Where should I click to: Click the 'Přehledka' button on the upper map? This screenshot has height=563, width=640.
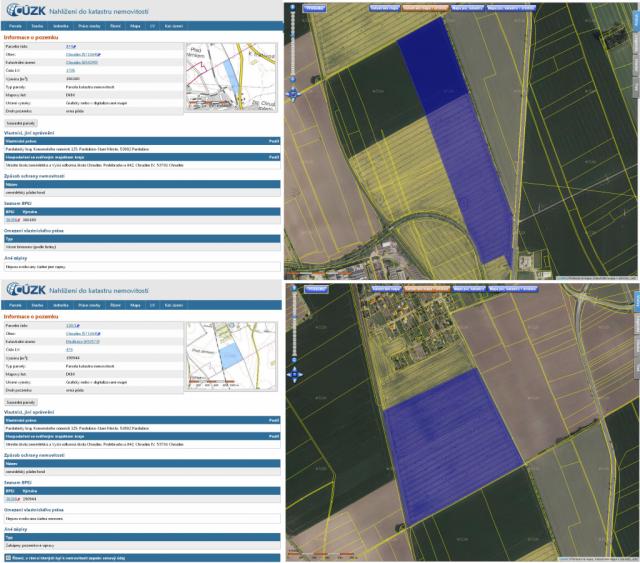(x=315, y=8)
